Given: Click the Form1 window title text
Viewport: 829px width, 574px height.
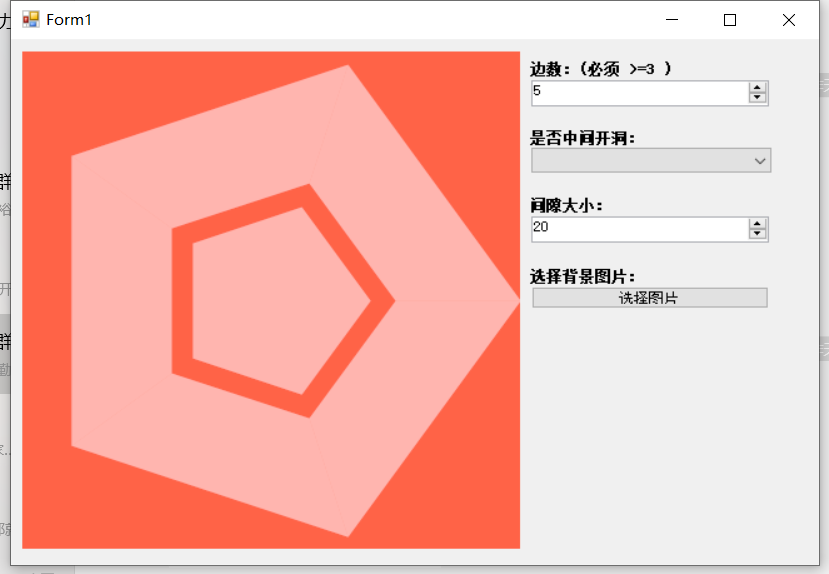Looking at the screenshot, I should tap(69, 20).
